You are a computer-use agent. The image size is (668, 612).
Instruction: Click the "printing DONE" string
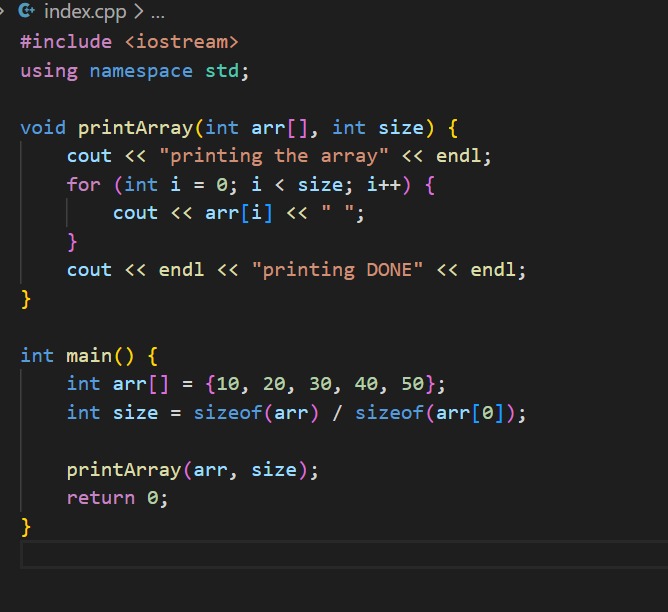(x=337, y=270)
